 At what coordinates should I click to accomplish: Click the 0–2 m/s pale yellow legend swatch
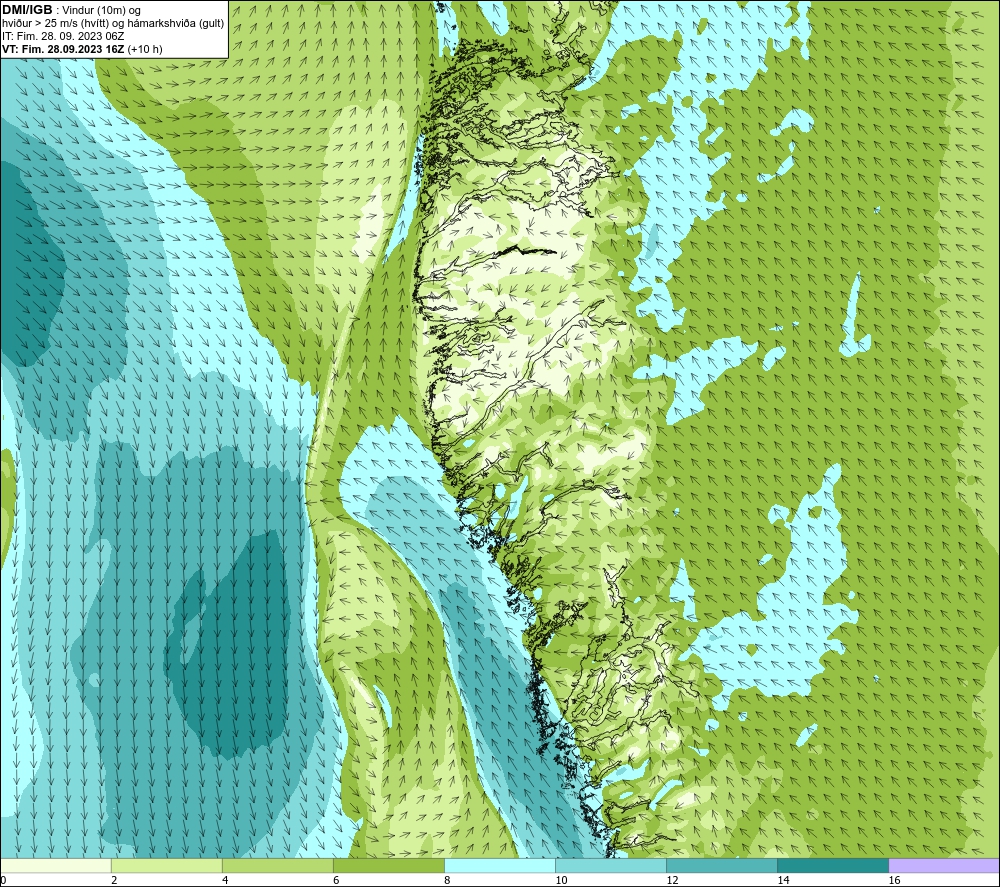(x=55, y=865)
